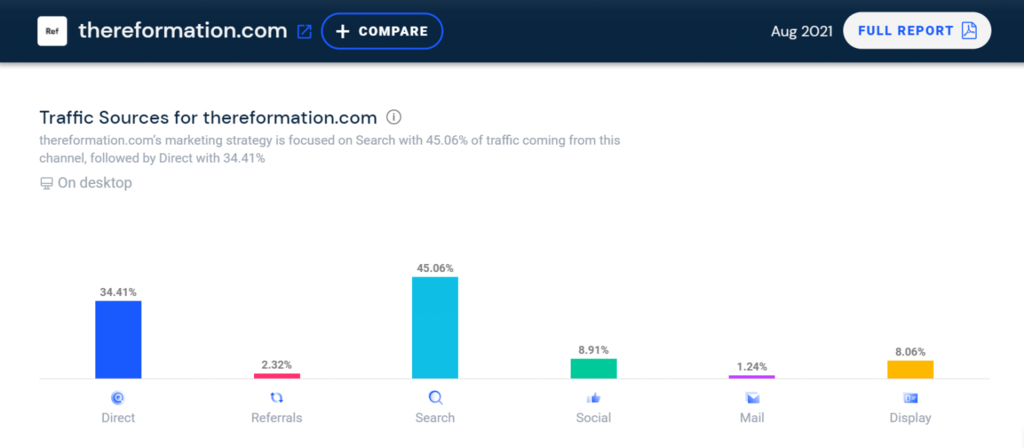Select the green Social bar

(x=594, y=368)
